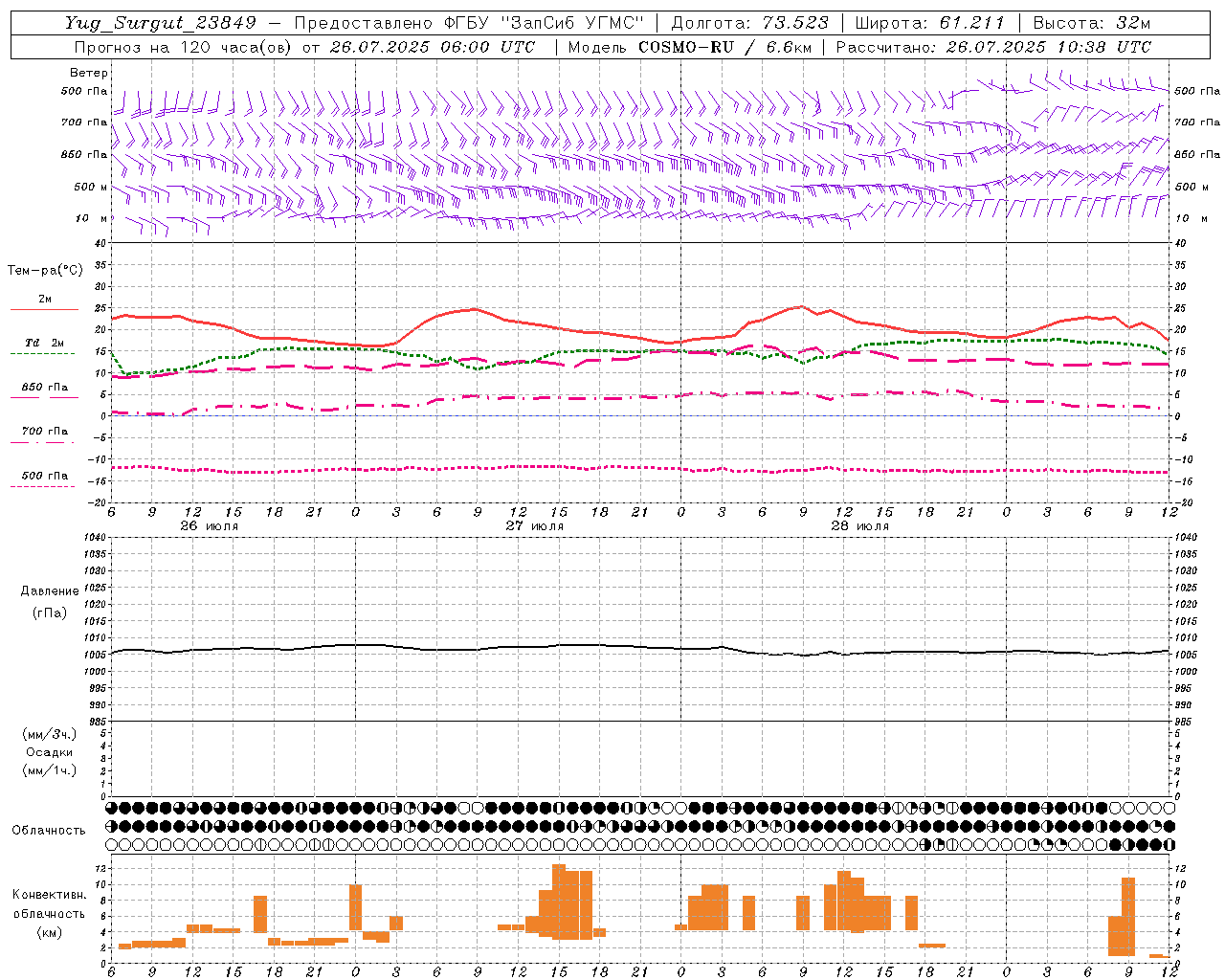Select the 2м temperature legend entry
Viewport: 1225px width, 980px height.
coord(45,299)
